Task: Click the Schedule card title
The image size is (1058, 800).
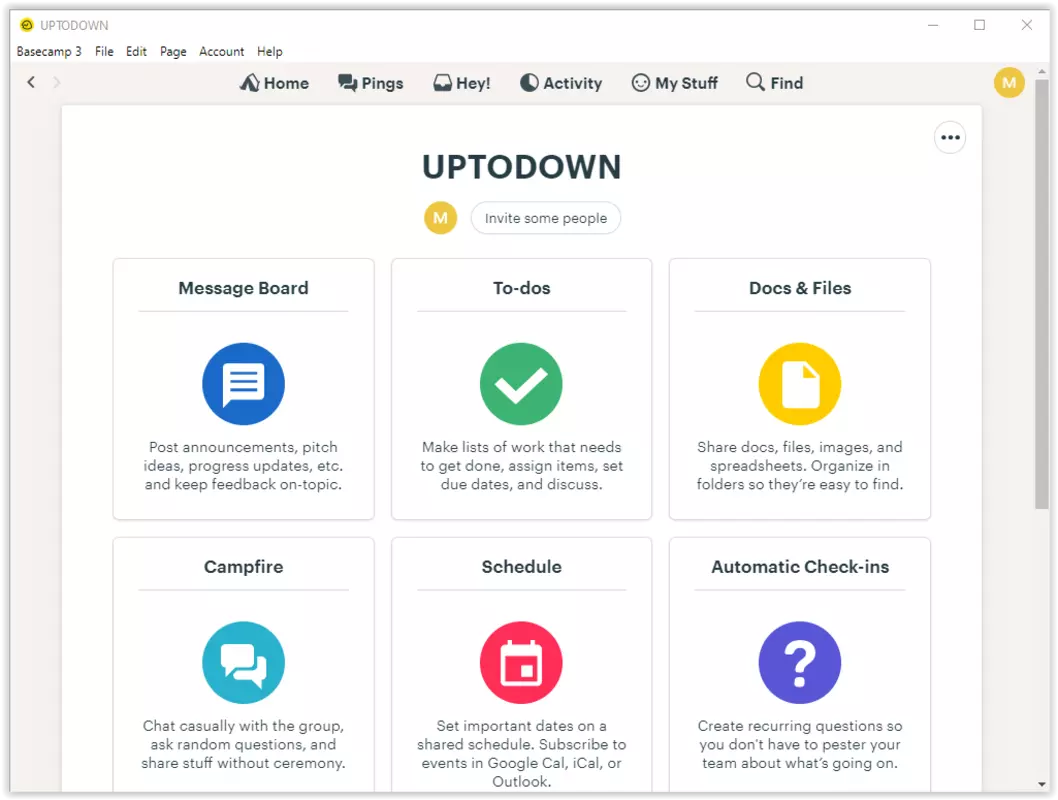Action: (521, 567)
